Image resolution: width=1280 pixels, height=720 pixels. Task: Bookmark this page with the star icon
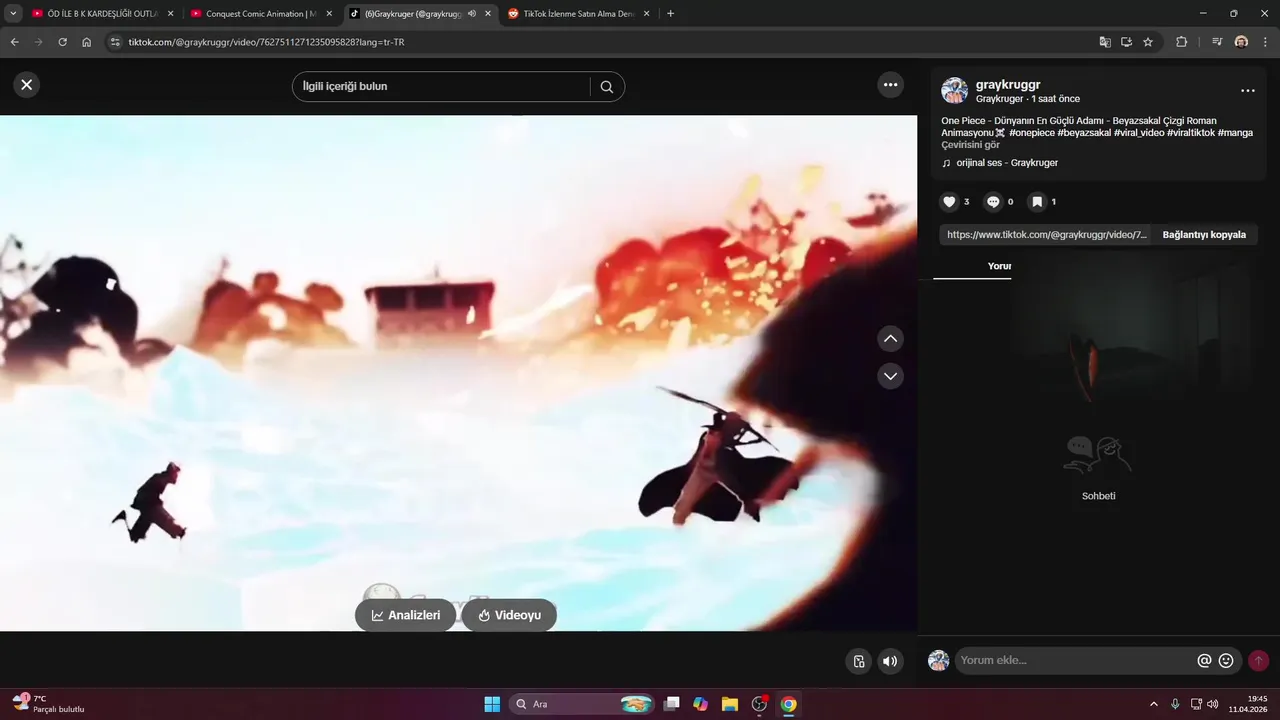(1148, 42)
